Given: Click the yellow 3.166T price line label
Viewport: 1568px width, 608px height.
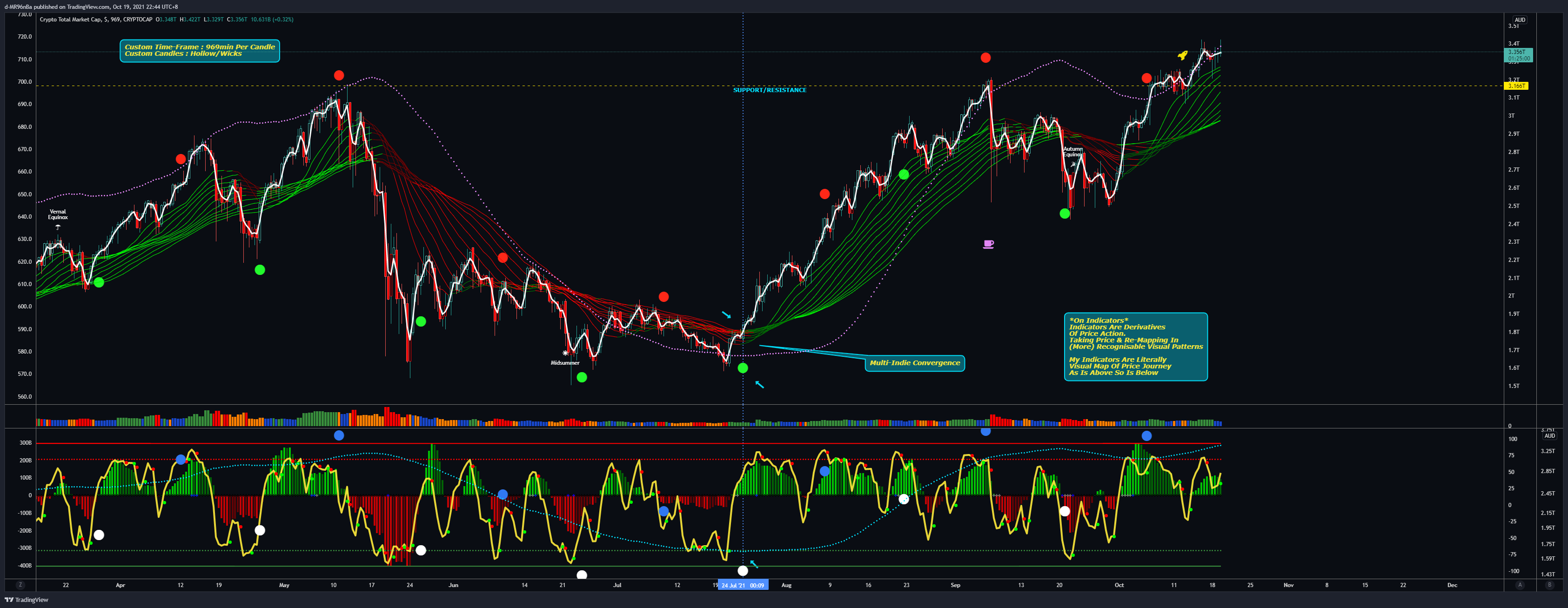Looking at the screenshot, I should (x=1516, y=86).
